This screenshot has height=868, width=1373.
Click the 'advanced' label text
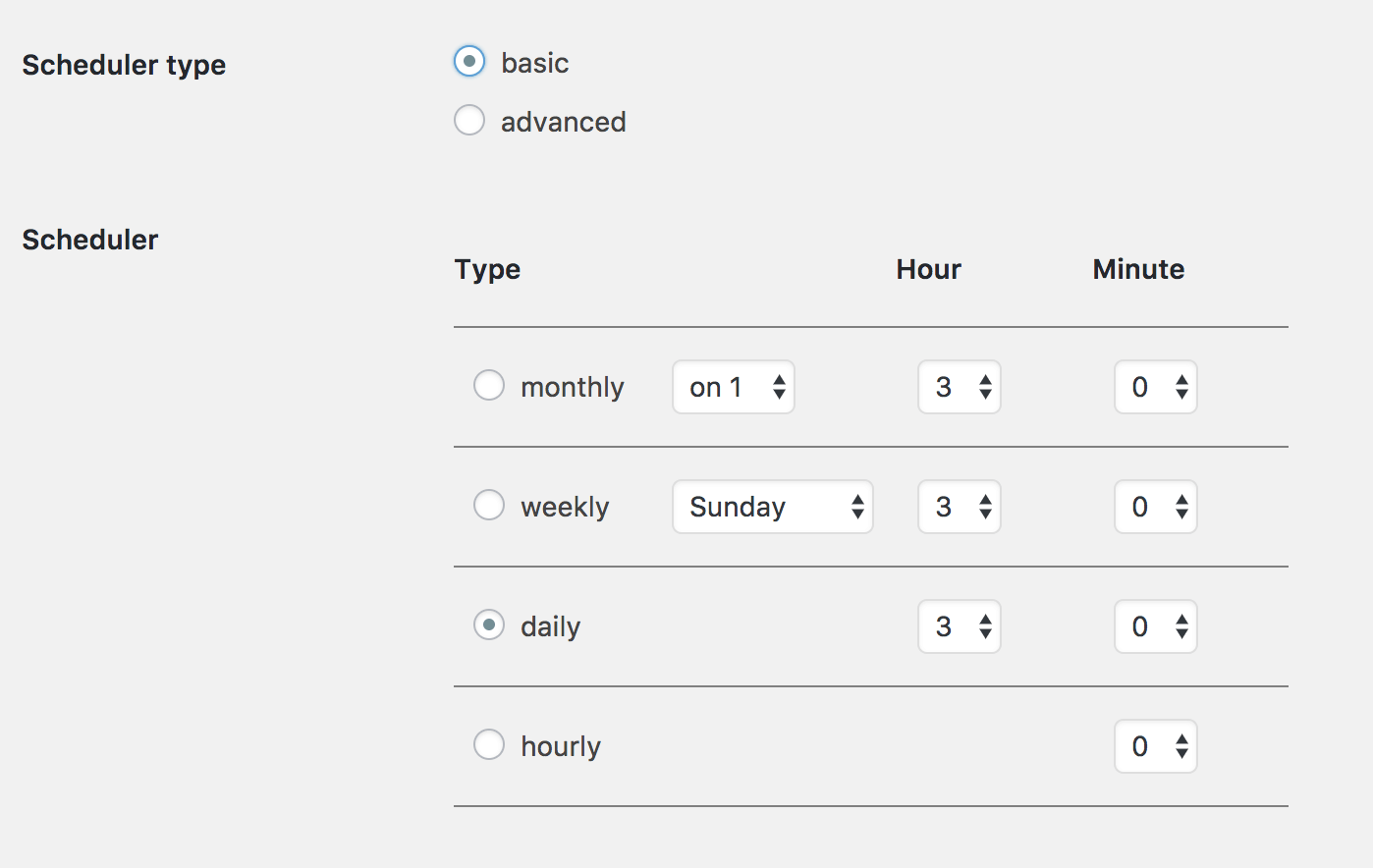click(x=563, y=122)
